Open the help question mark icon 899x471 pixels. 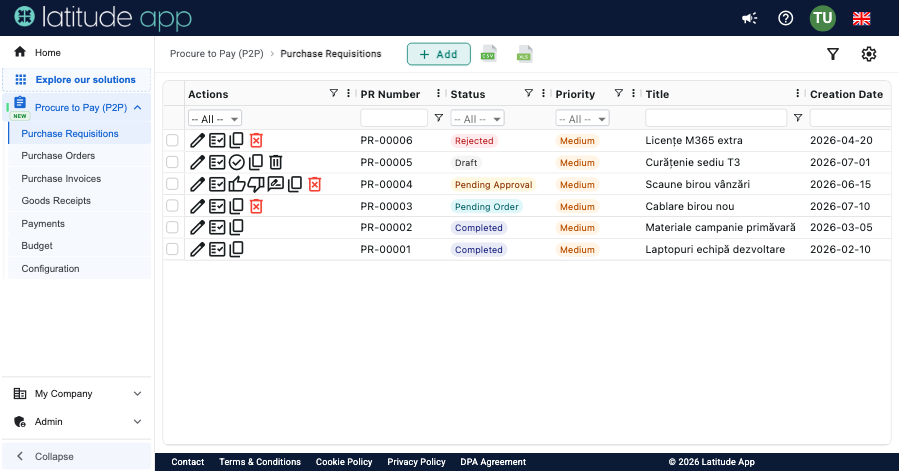point(785,18)
